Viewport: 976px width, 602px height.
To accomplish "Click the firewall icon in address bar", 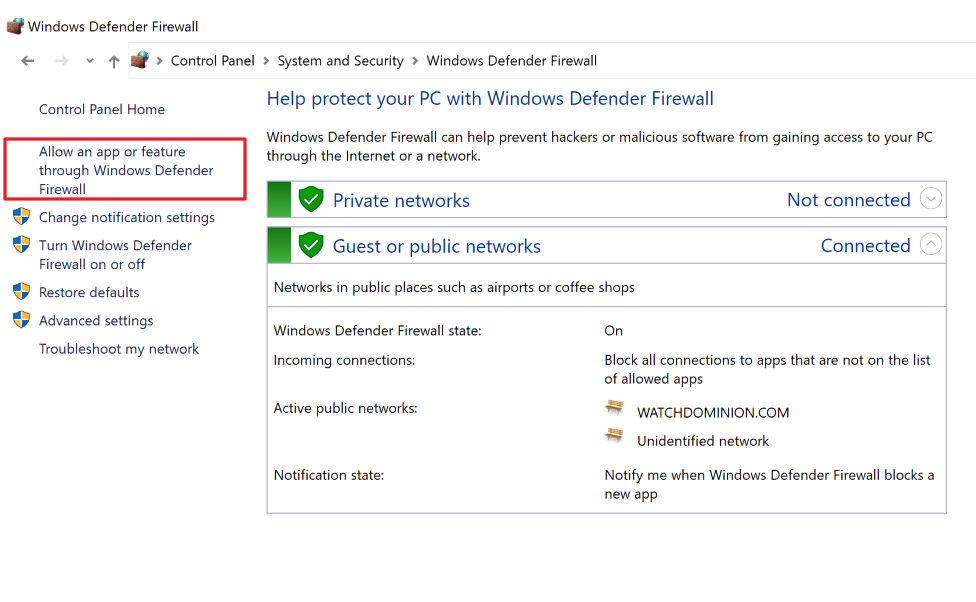I will 140,61.
